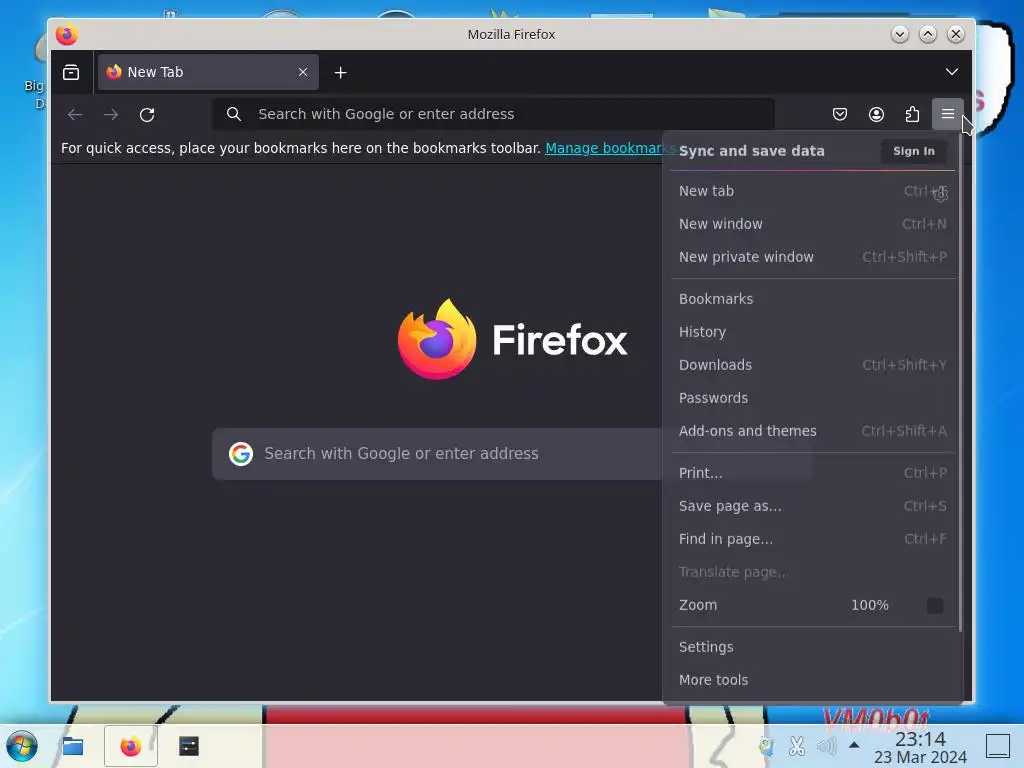Open the Extensions puzzle icon
The height and width of the screenshot is (768, 1024).
tap(912, 114)
